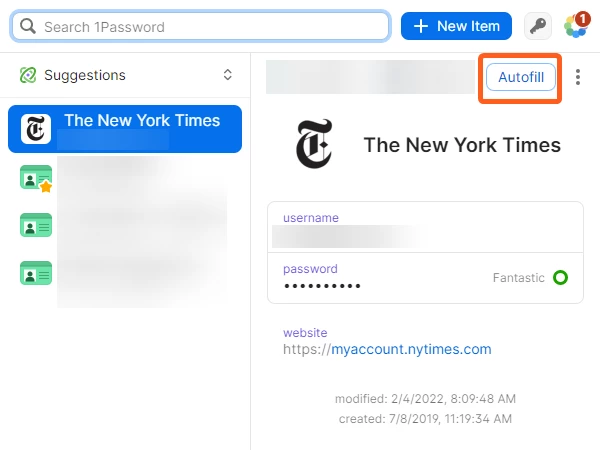Viewport: 600px width, 450px height.
Task: Click the green Fantastic strength indicator
Action: [560, 277]
